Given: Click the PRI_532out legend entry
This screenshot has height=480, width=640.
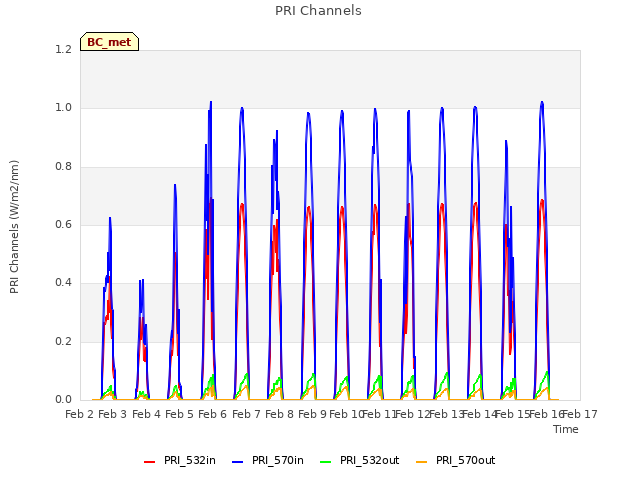Looking at the screenshot, I should point(360,460).
